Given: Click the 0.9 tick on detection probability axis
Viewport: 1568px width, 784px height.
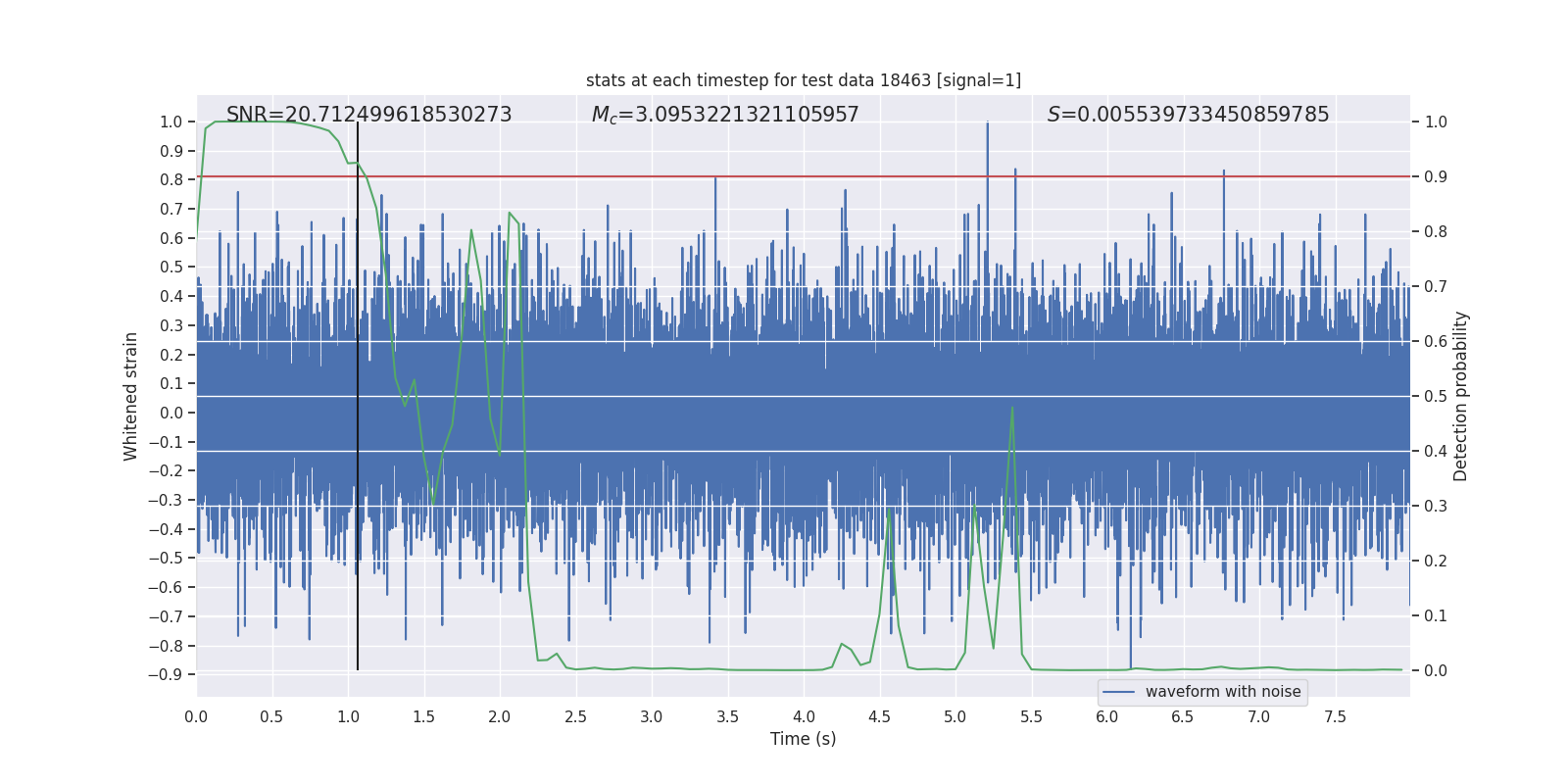Looking at the screenshot, I should point(1435,176).
